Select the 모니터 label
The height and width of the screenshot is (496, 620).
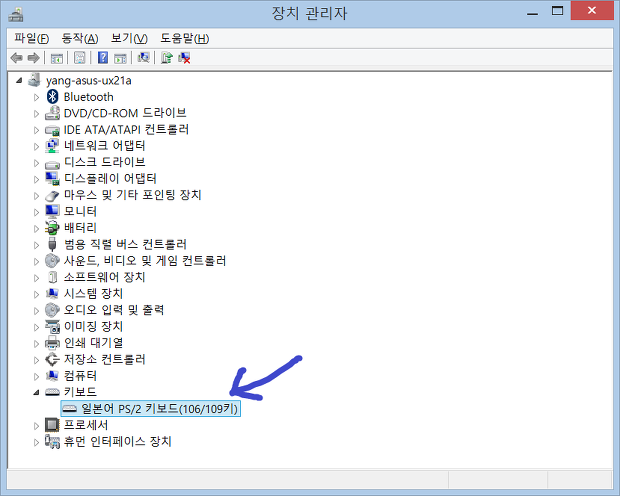[x=80, y=211]
